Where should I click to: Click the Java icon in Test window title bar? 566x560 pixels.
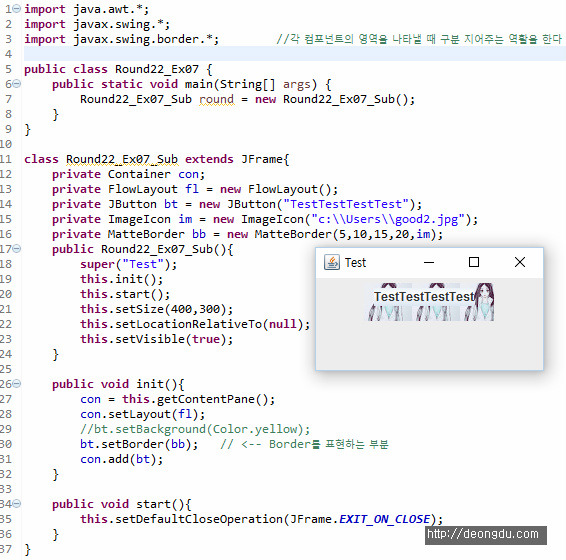click(x=331, y=262)
